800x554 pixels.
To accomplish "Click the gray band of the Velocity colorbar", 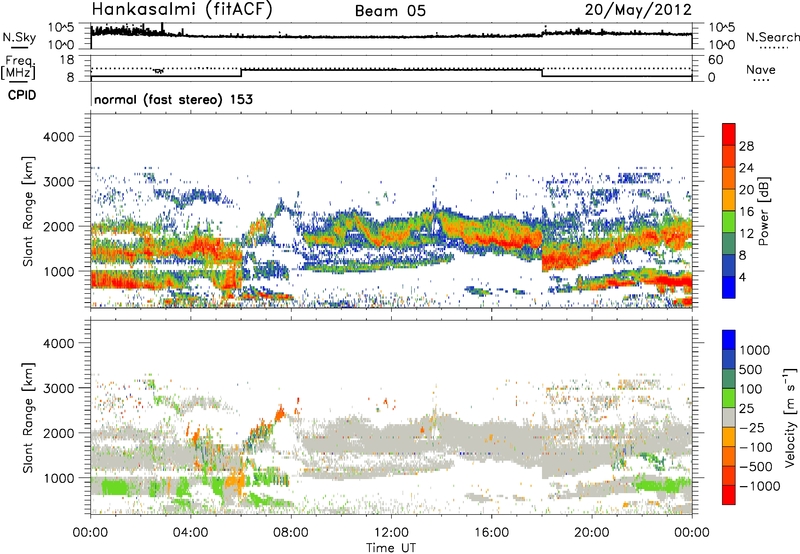I will pos(729,418).
